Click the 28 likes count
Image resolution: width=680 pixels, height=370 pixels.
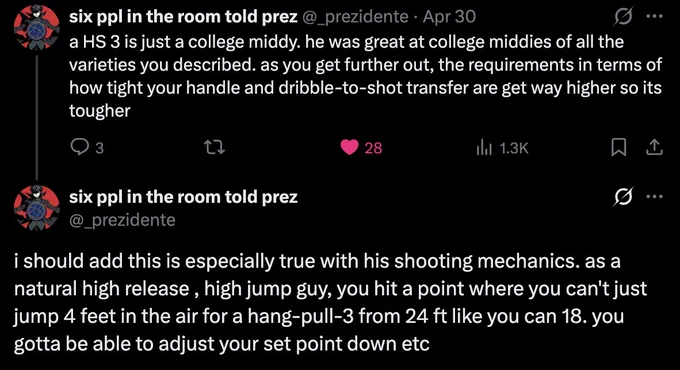click(x=373, y=148)
